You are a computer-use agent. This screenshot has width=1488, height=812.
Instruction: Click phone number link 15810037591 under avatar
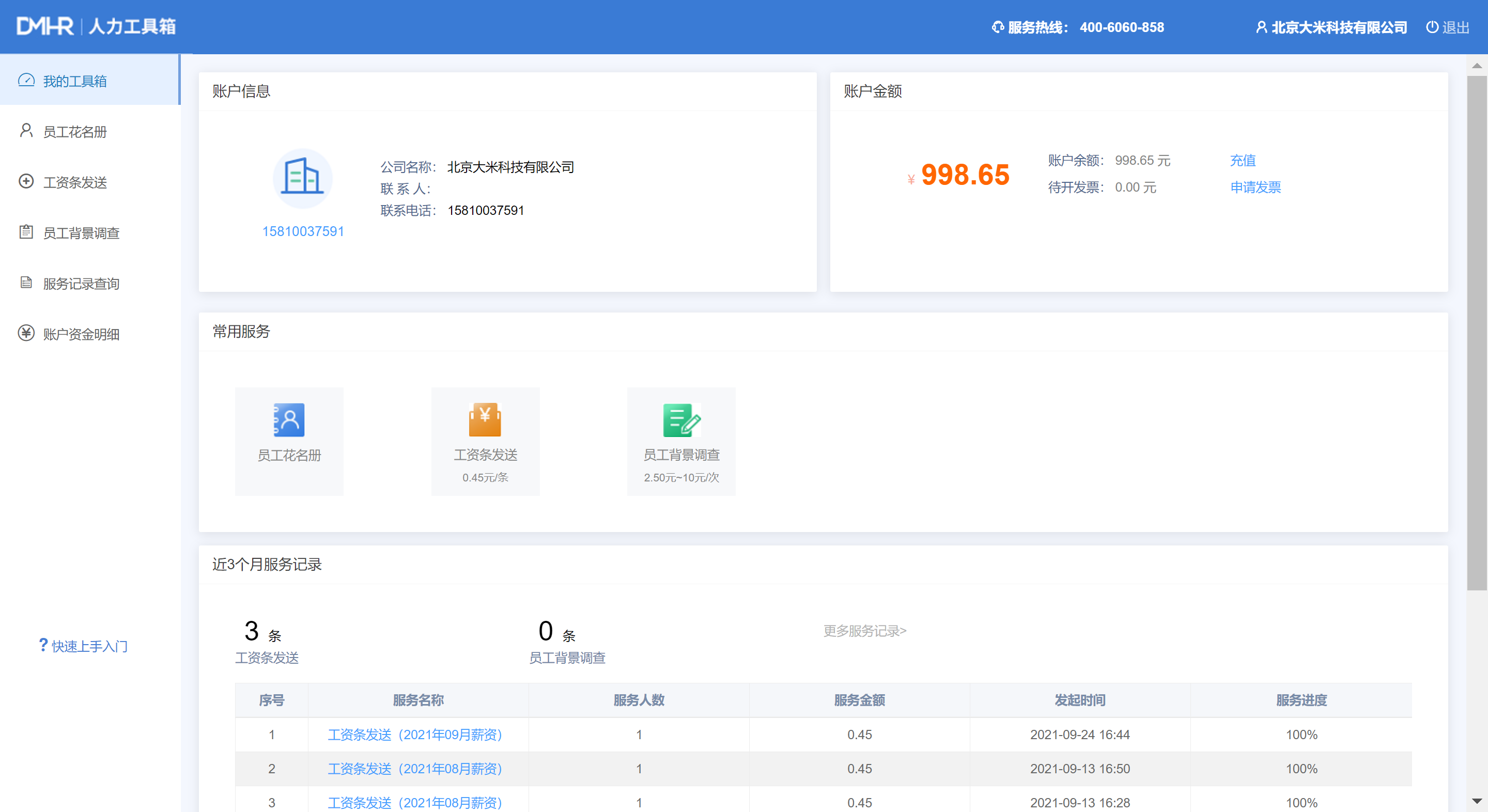click(303, 231)
